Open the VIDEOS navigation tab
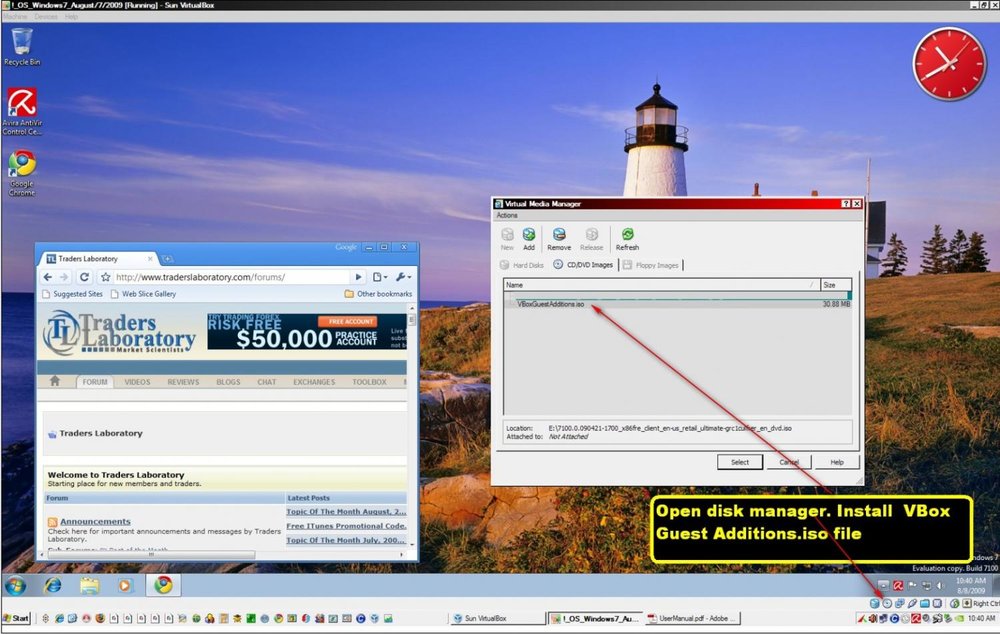The image size is (1000, 634). 137,382
